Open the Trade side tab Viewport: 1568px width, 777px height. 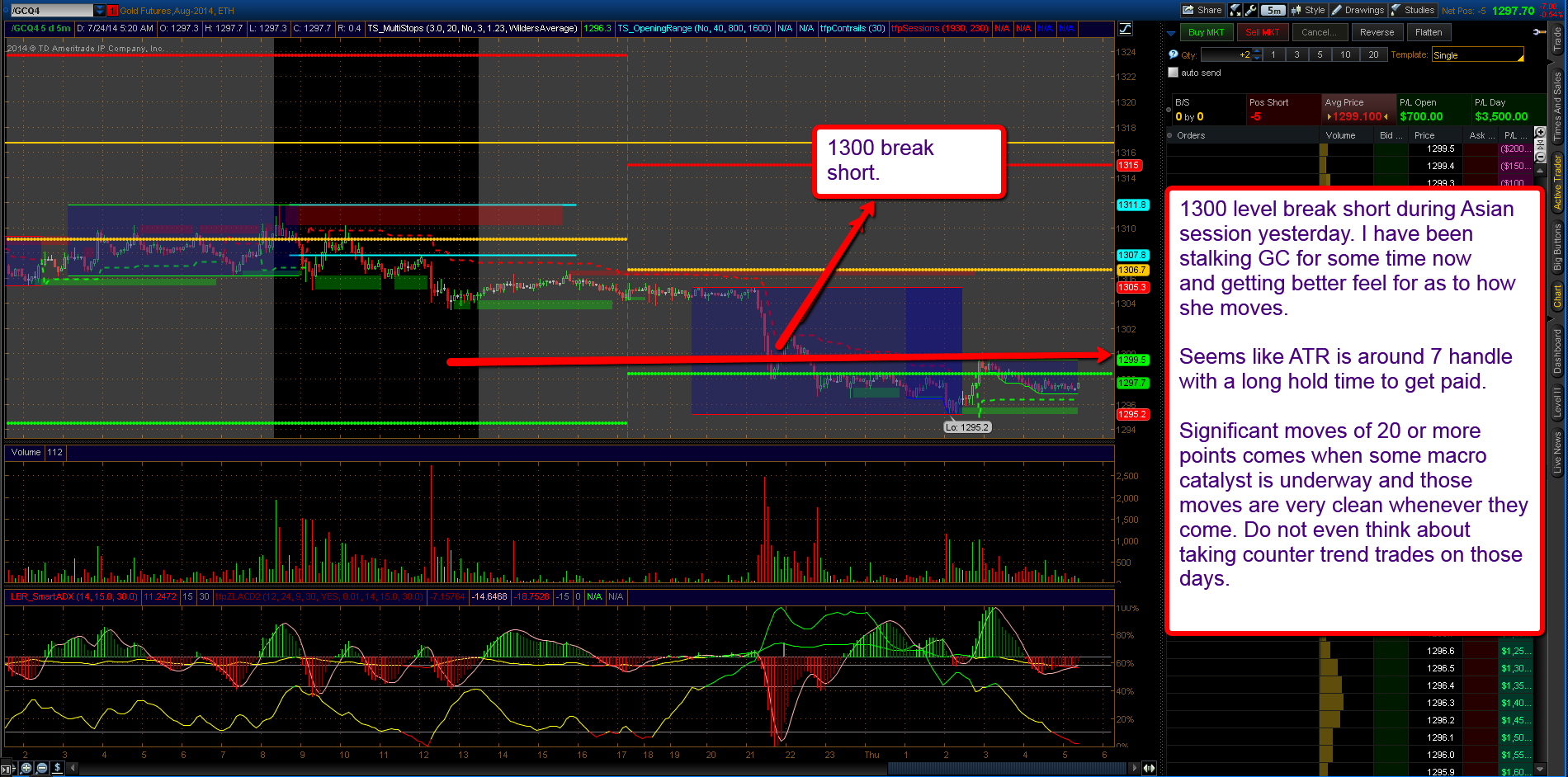coord(1557,39)
